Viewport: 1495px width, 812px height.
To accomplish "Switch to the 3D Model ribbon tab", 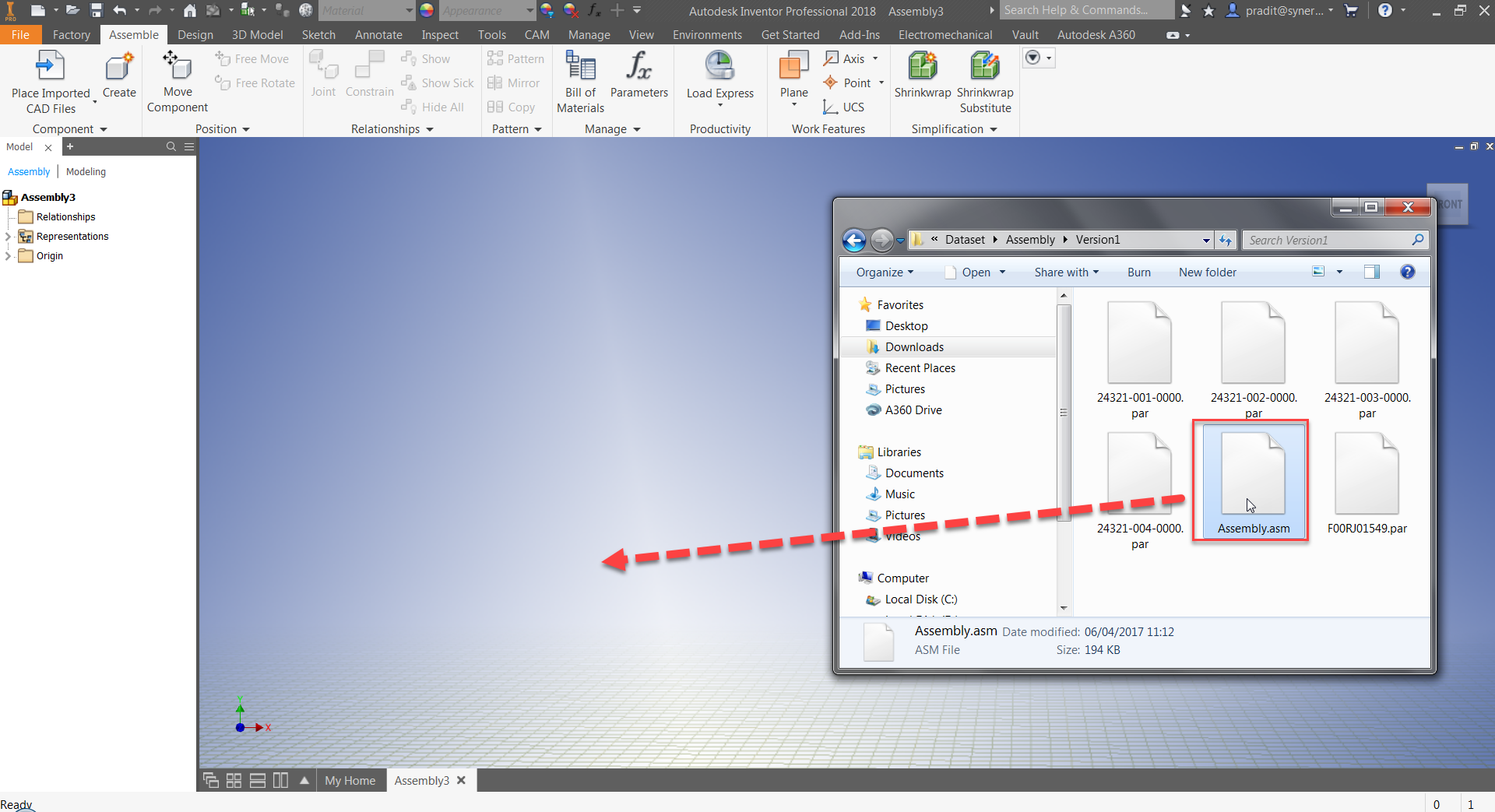I will tap(257, 34).
